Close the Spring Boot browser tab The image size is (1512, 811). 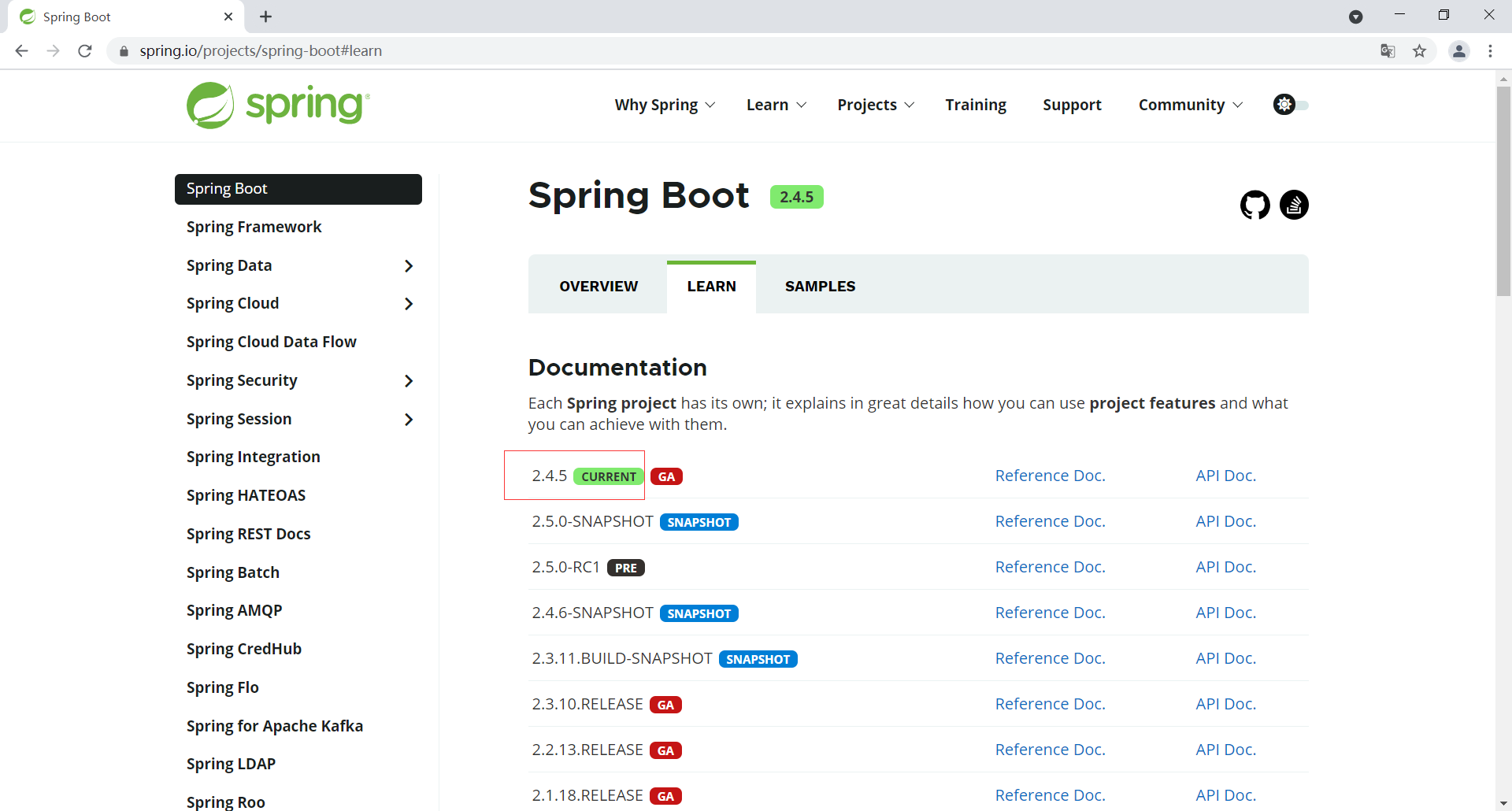tap(228, 17)
